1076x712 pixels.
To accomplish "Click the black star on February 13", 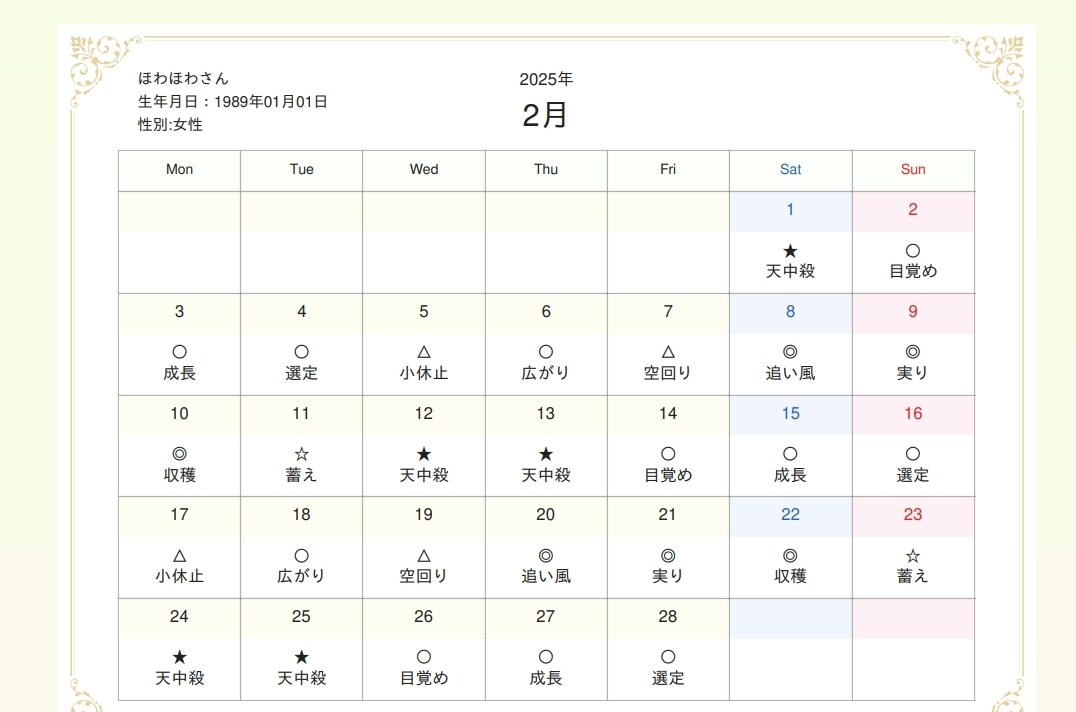I will 546,454.
